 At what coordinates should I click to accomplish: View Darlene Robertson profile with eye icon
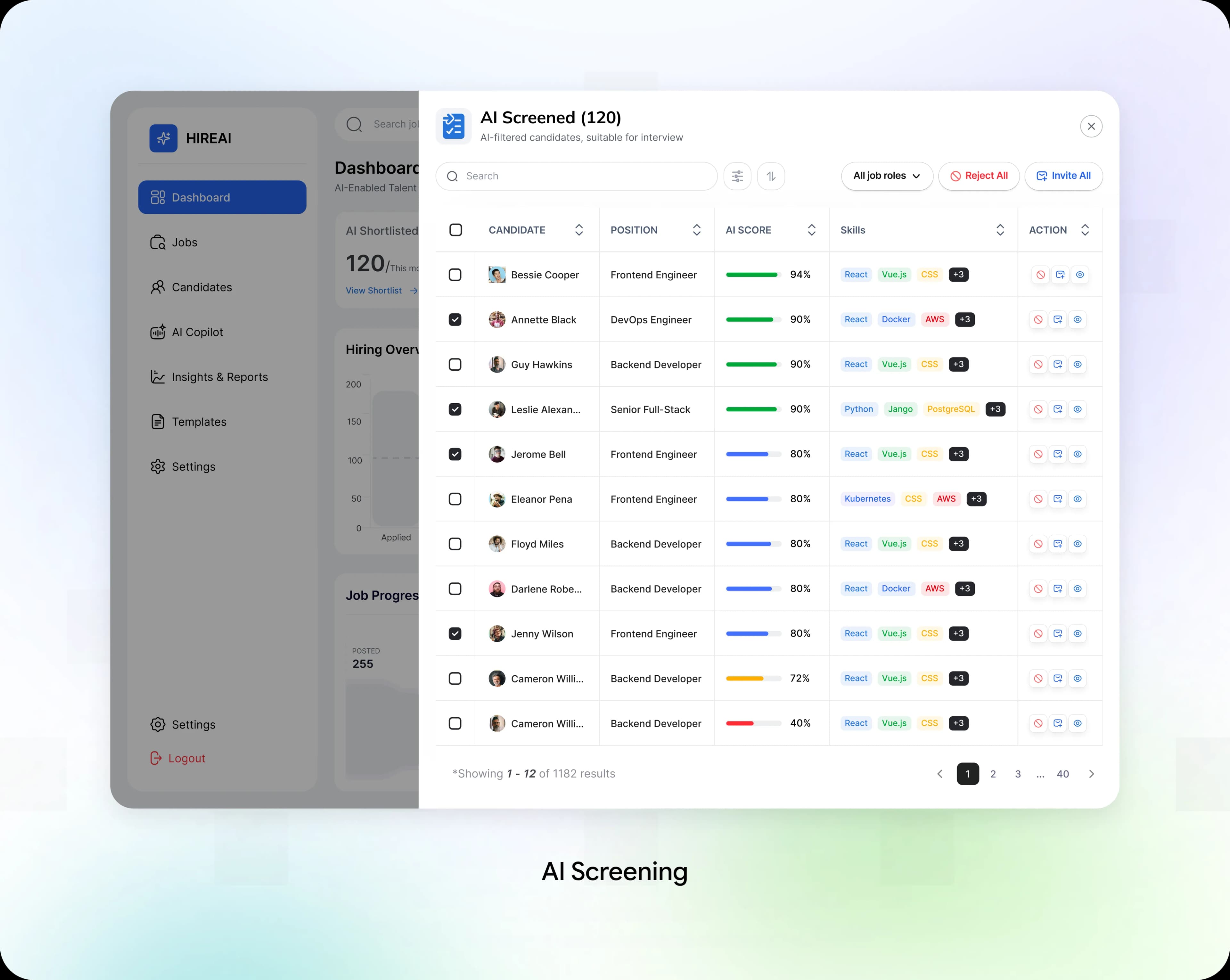pos(1078,589)
